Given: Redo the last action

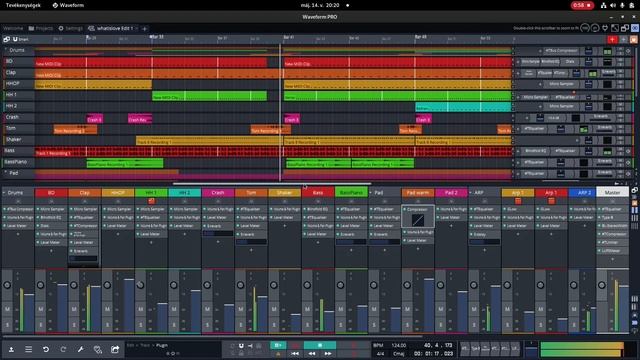Looking at the screenshot, I should (x=63, y=349).
